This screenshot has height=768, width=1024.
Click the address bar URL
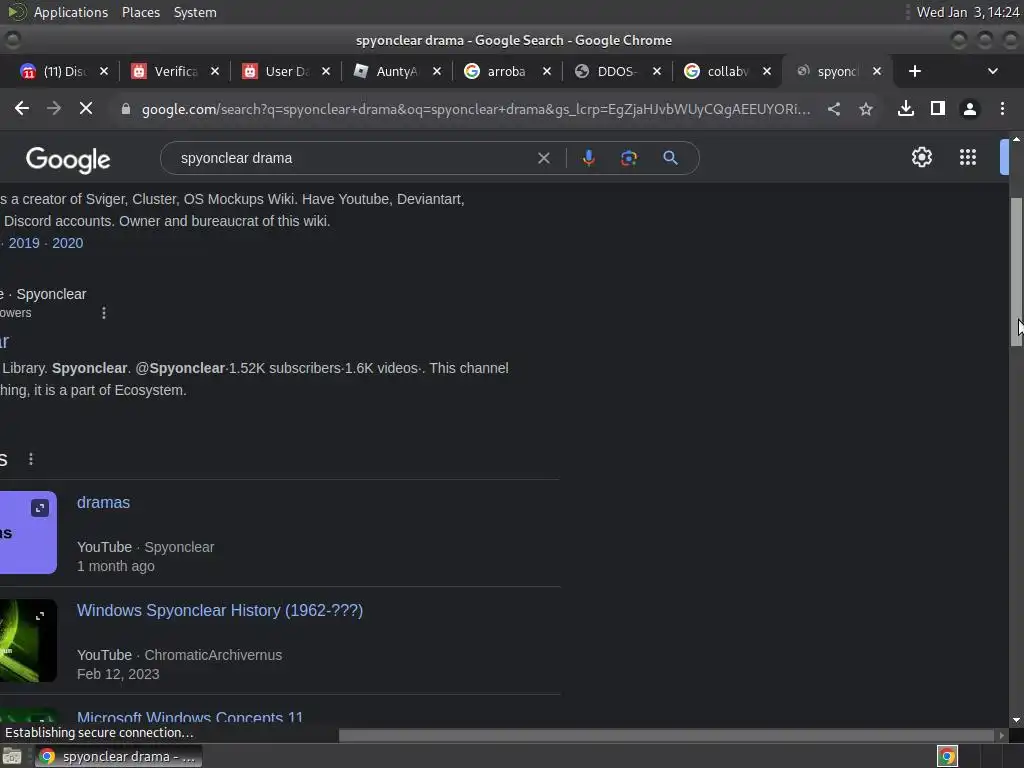click(x=475, y=109)
